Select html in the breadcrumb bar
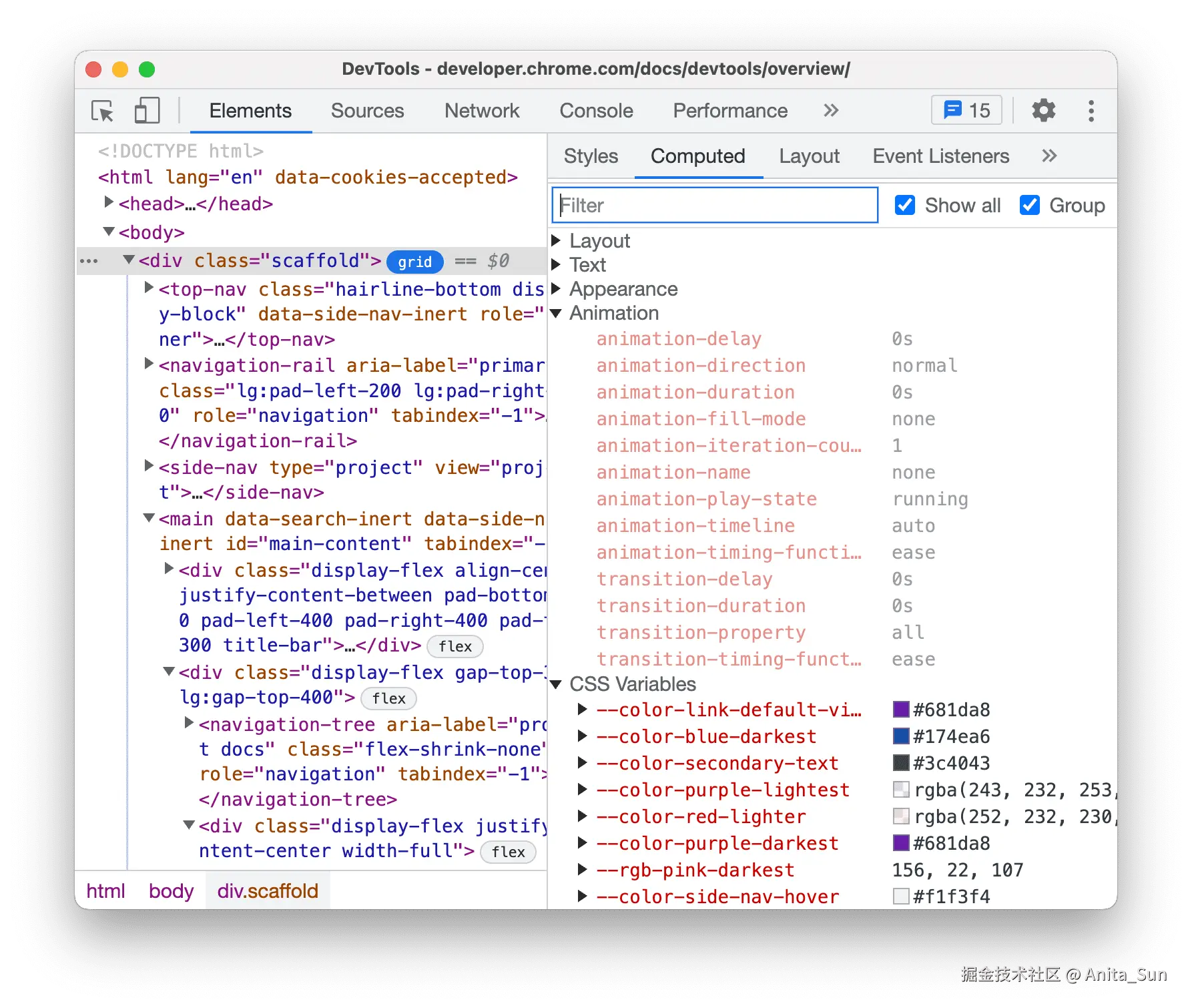This screenshot has width=1192, height=1008. click(x=105, y=891)
